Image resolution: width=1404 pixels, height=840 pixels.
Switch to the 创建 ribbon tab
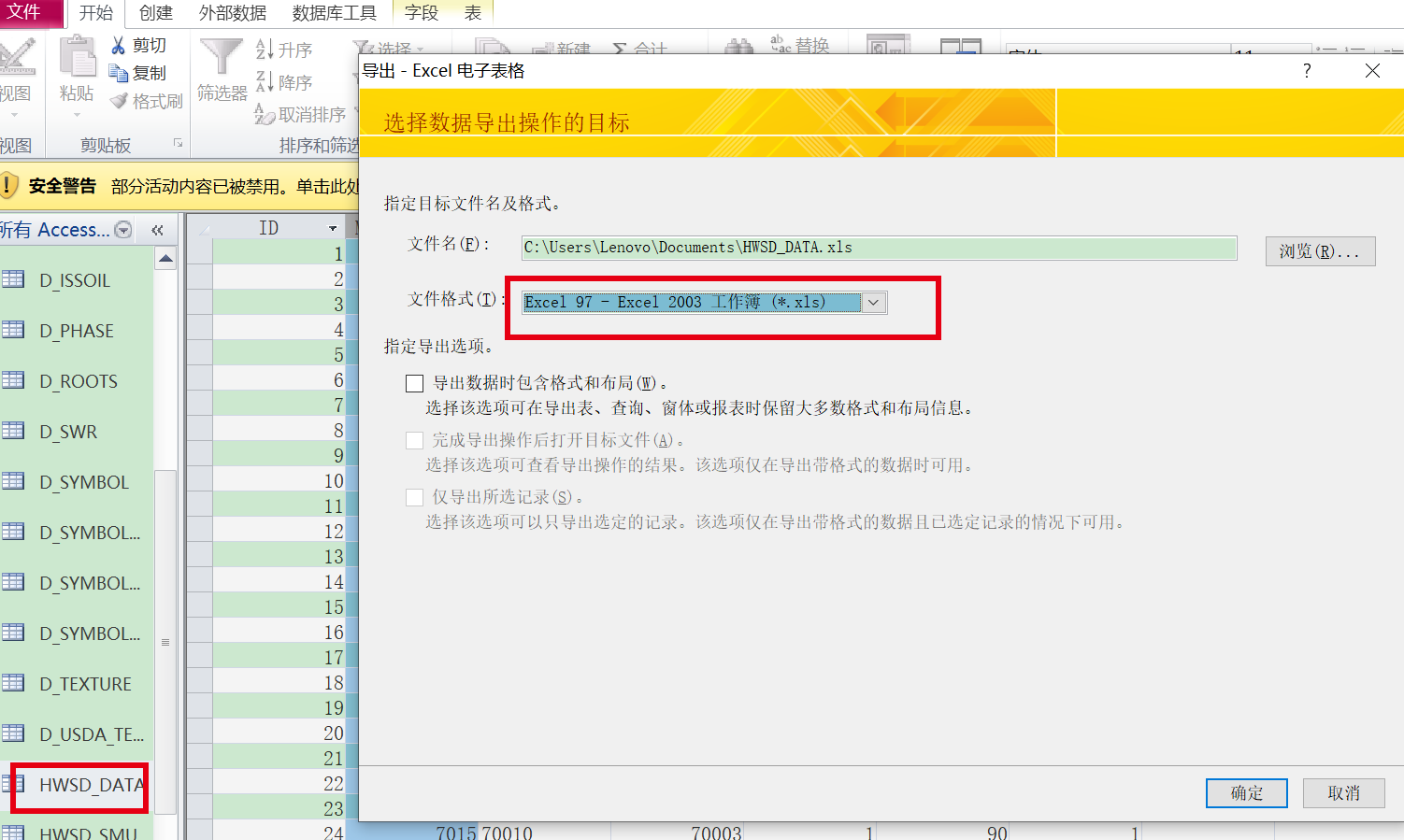(x=155, y=13)
